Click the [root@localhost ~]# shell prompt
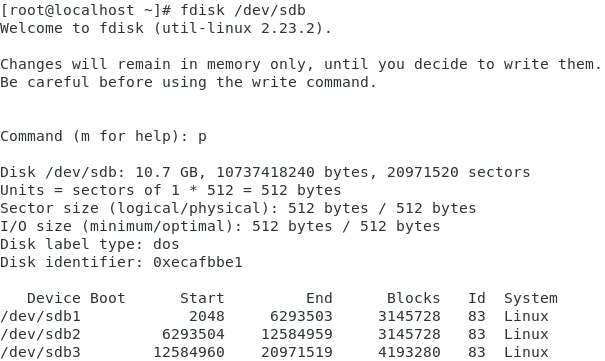The height and width of the screenshot is (361, 605). (x=86, y=10)
